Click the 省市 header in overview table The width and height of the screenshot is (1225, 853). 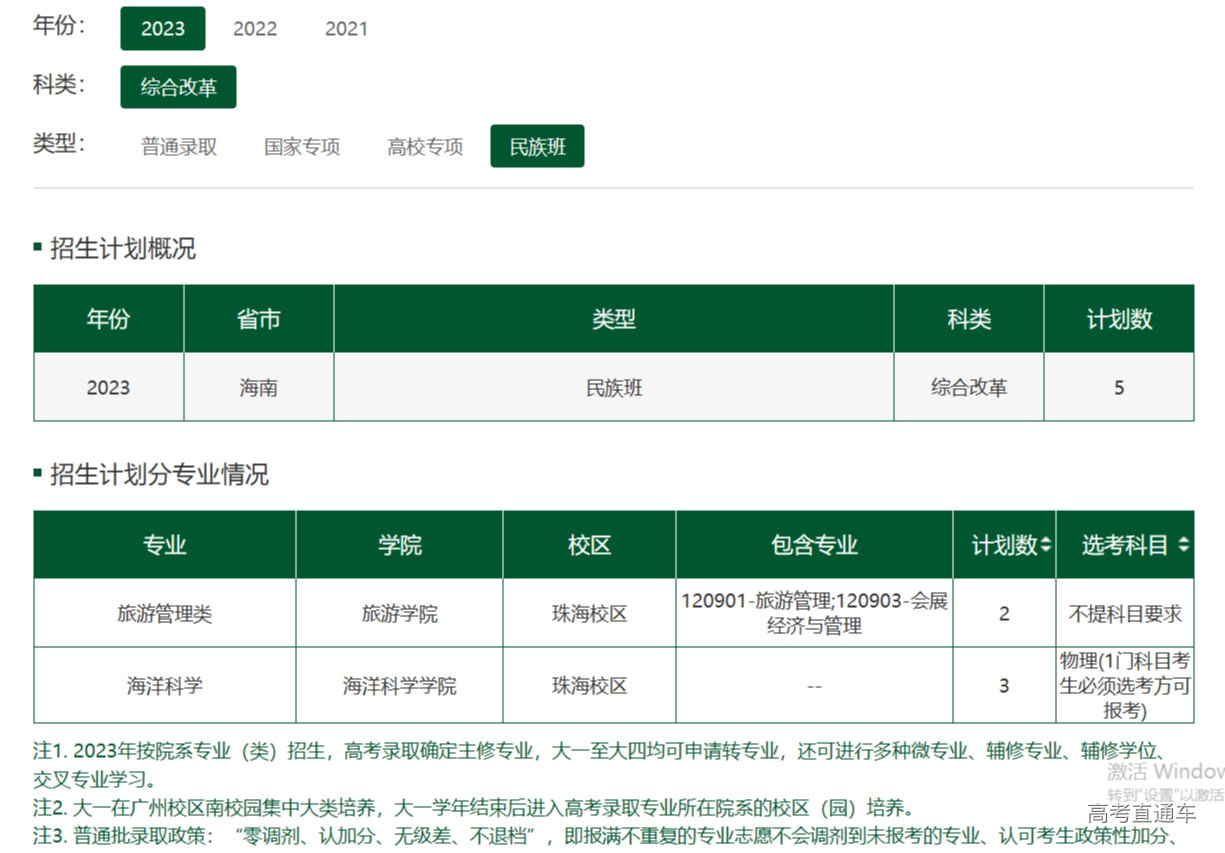pos(258,319)
